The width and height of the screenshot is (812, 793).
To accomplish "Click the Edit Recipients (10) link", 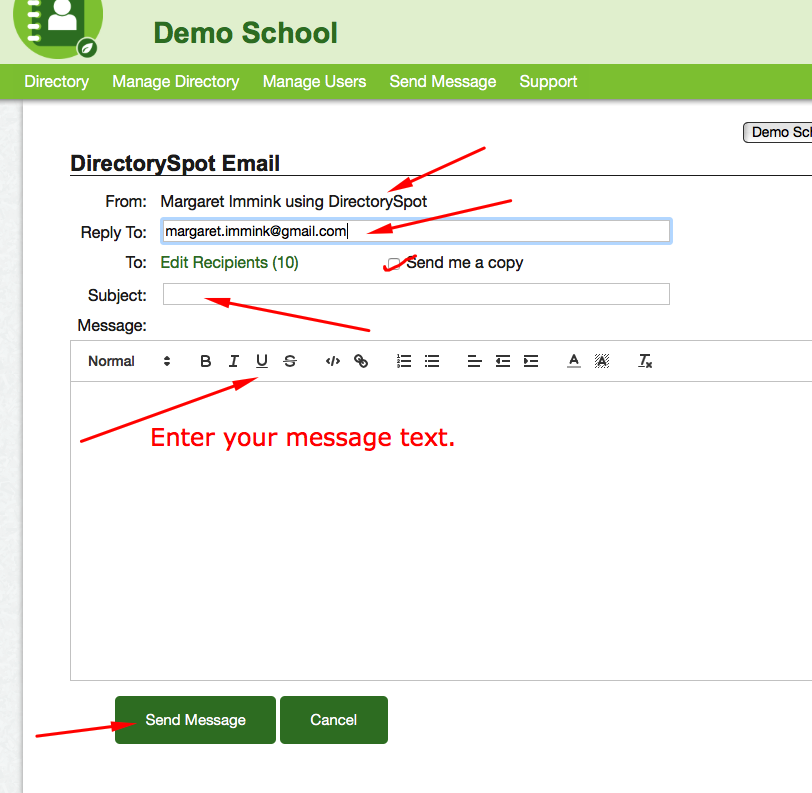I will [229, 263].
